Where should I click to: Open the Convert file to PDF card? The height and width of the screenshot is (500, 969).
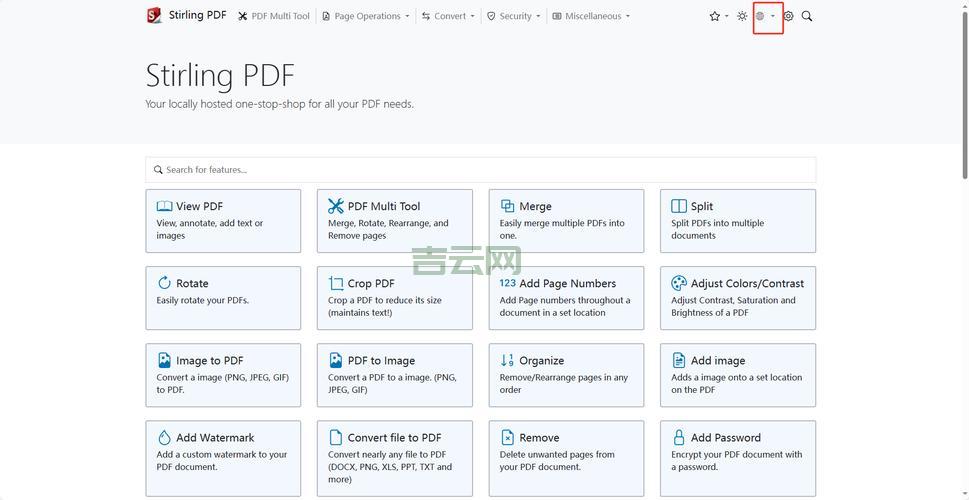pos(394,458)
